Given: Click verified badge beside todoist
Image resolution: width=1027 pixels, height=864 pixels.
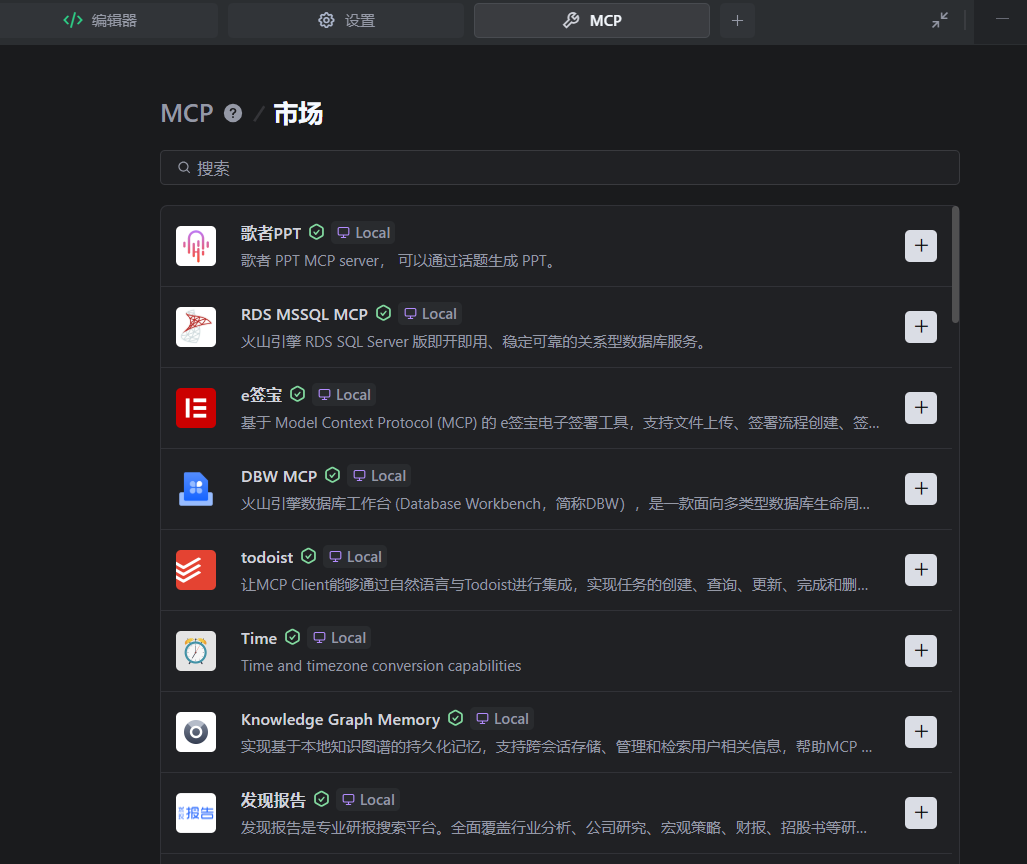Looking at the screenshot, I should (x=308, y=556).
